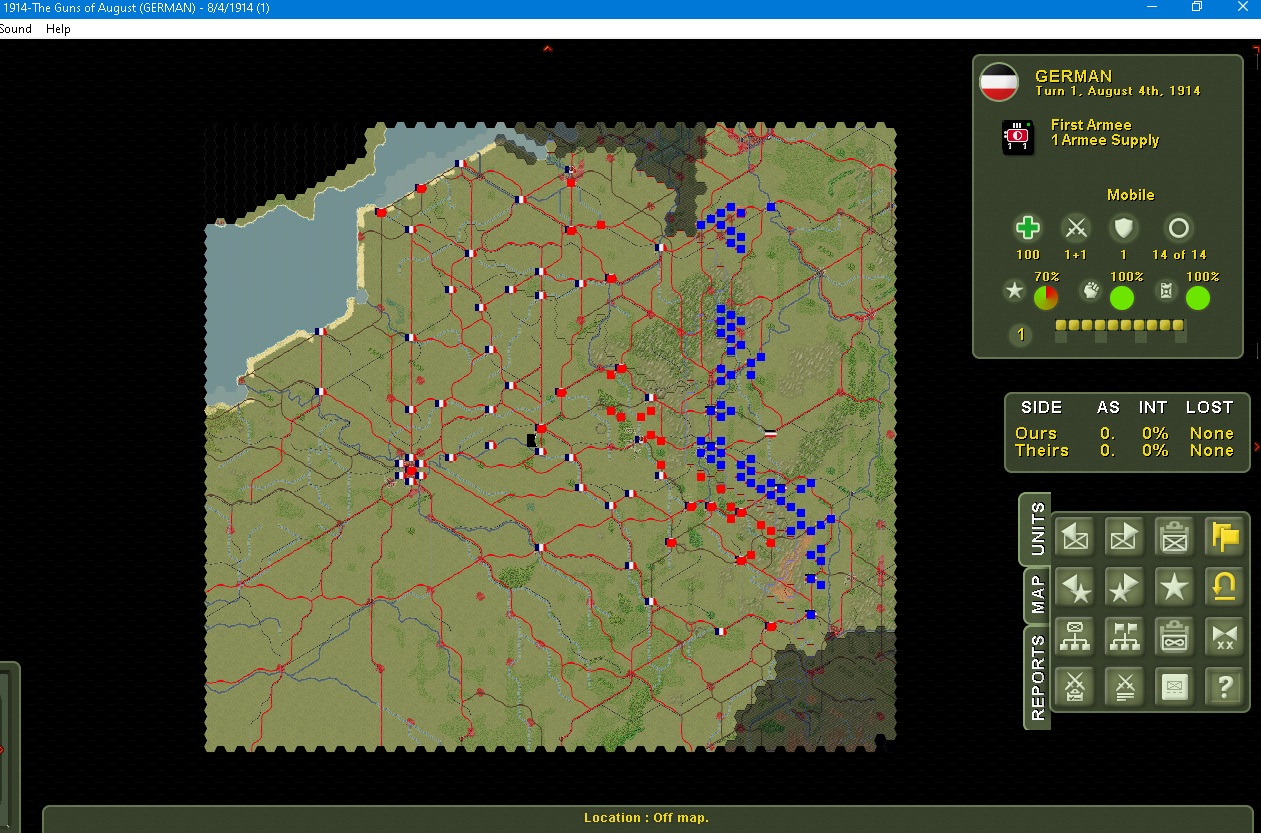Click the yellow flags button
Screen dimensions: 1261x833
pyautogui.click(x=1224, y=537)
